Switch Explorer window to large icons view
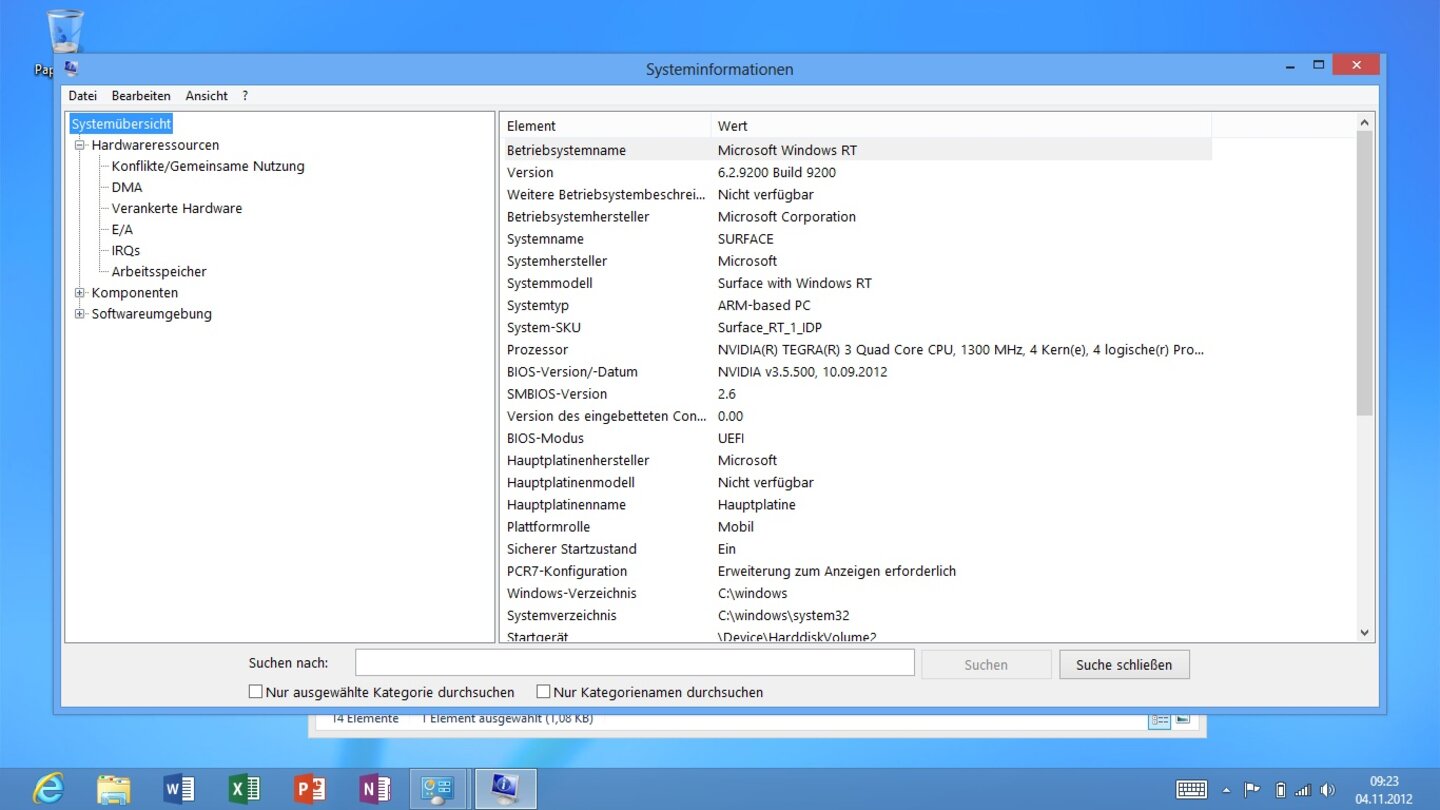The height and width of the screenshot is (810, 1440). 1183,719
